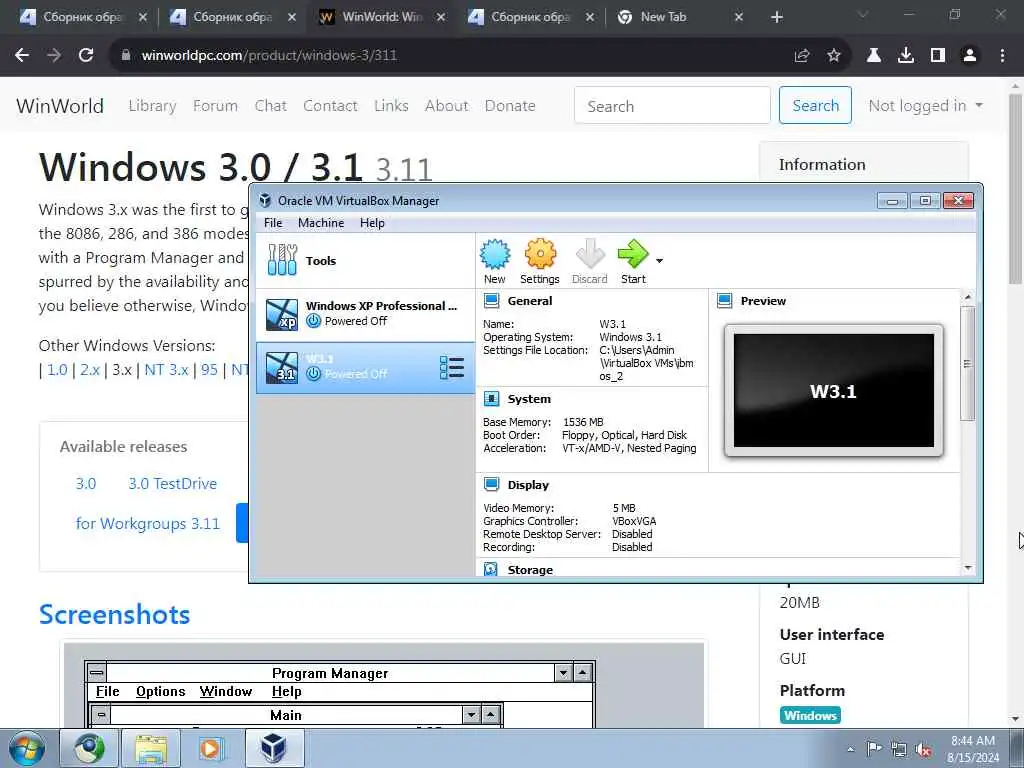The image size is (1024, 768).
Task: Click VirtualBox taskbar icon
Action: coord(274,748)
